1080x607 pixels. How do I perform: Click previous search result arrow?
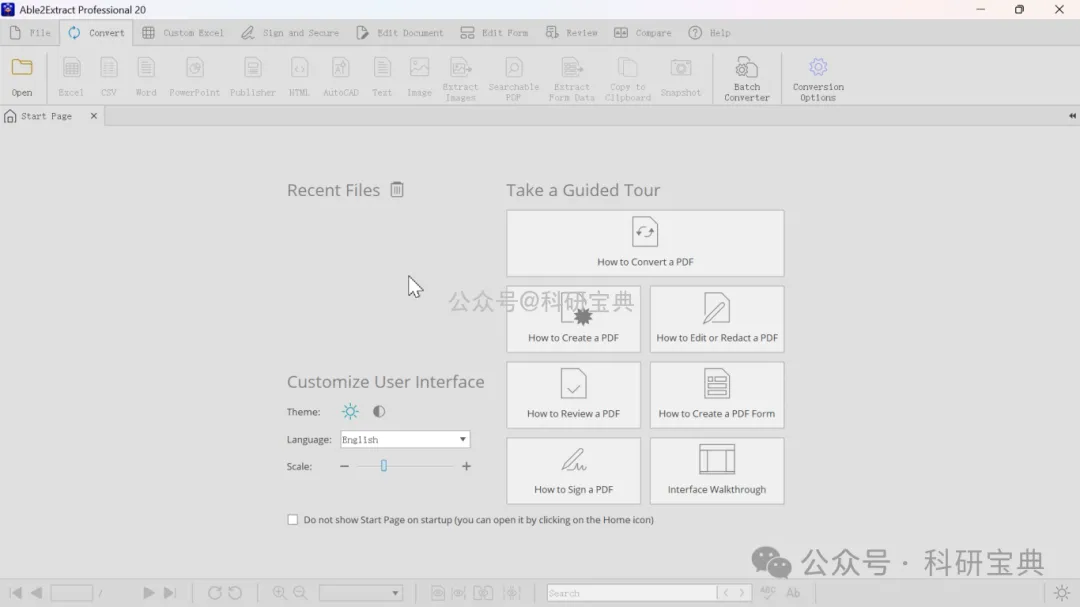pyautogui.click(x=725, y=593)
